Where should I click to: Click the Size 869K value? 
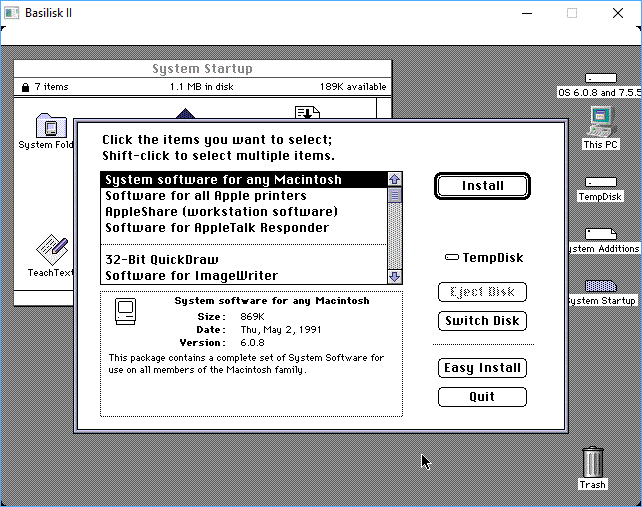point(252,317)
